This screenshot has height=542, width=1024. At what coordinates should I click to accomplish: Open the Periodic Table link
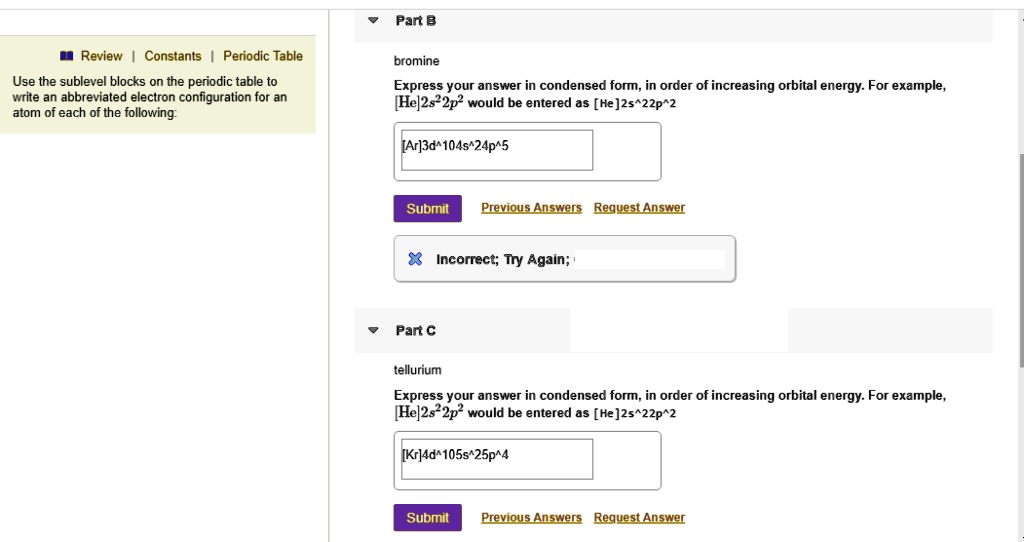(x=263, y=56)
